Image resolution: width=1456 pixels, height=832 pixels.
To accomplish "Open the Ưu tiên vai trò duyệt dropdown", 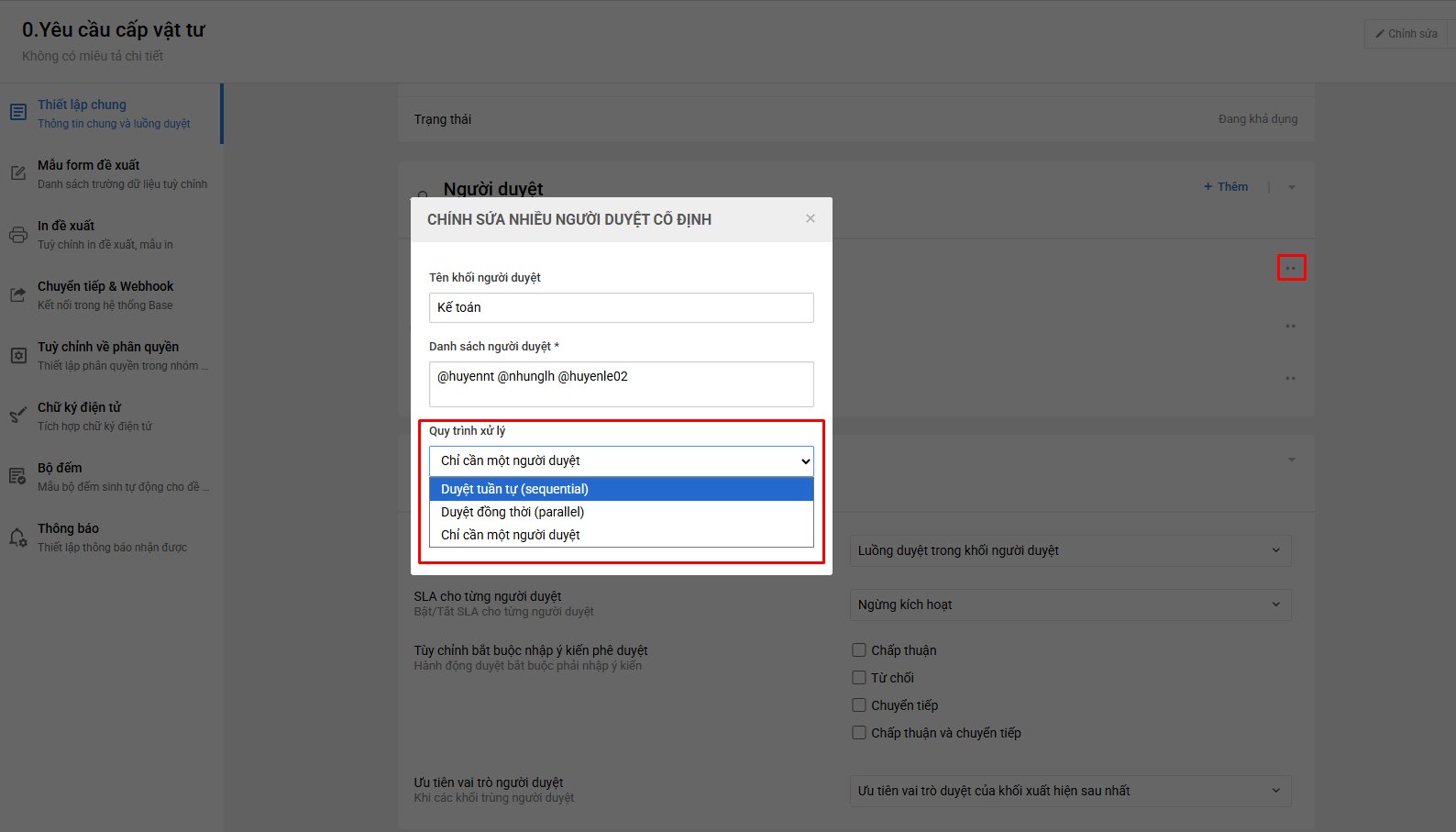I will [x=1070, y=791].
